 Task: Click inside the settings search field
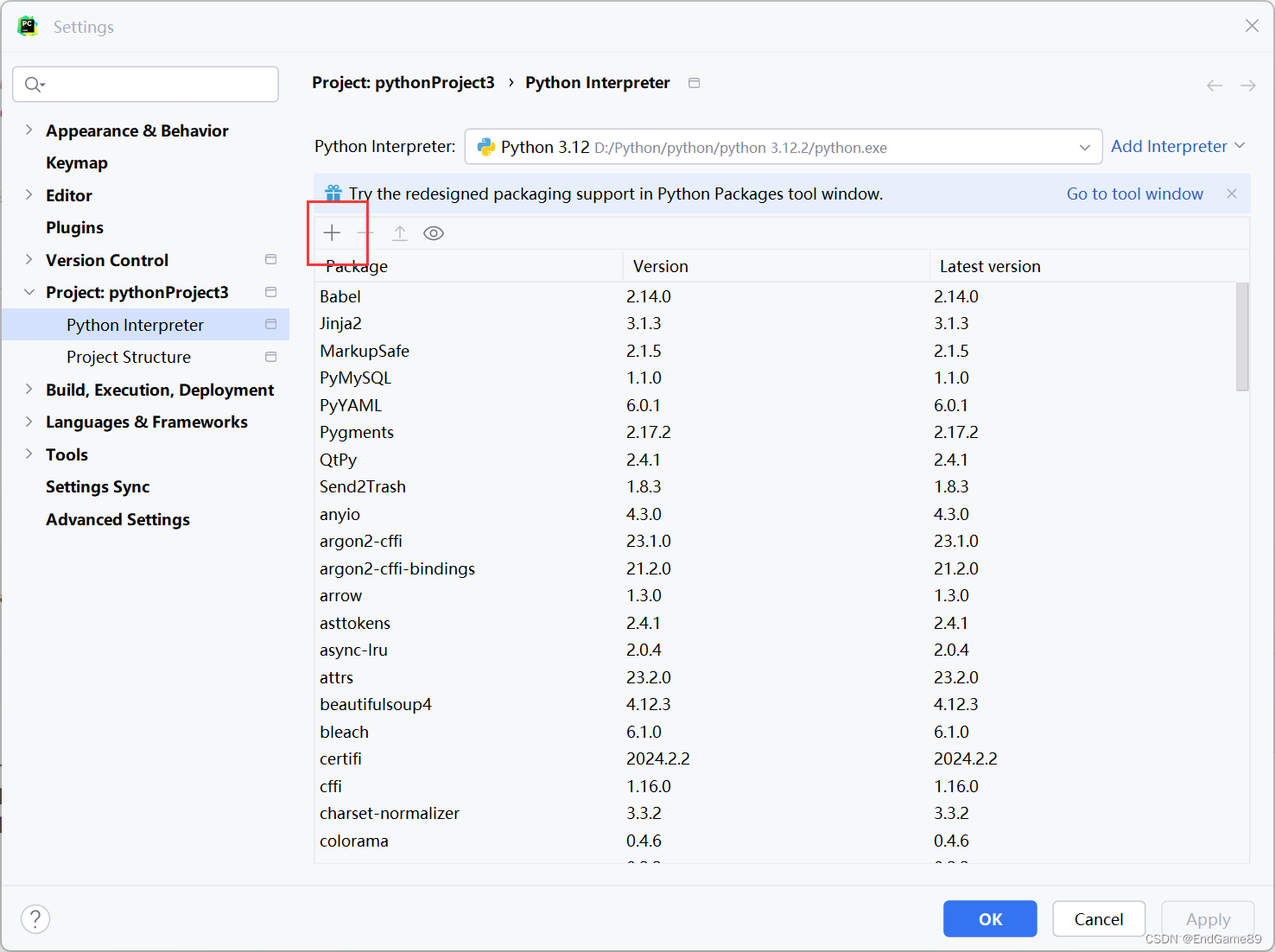coord(145,84)
